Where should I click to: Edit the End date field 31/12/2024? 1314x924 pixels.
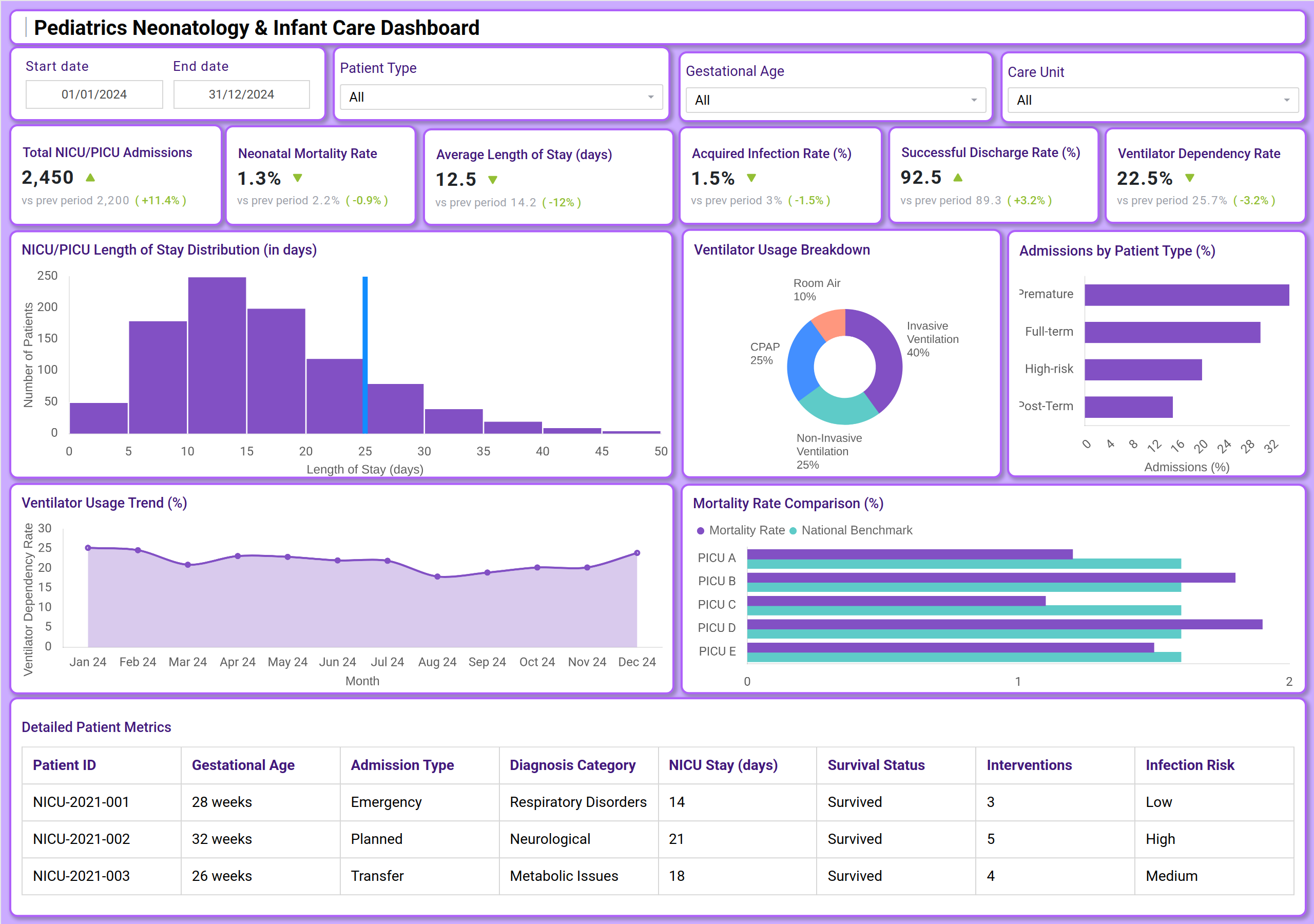(242, 94)
